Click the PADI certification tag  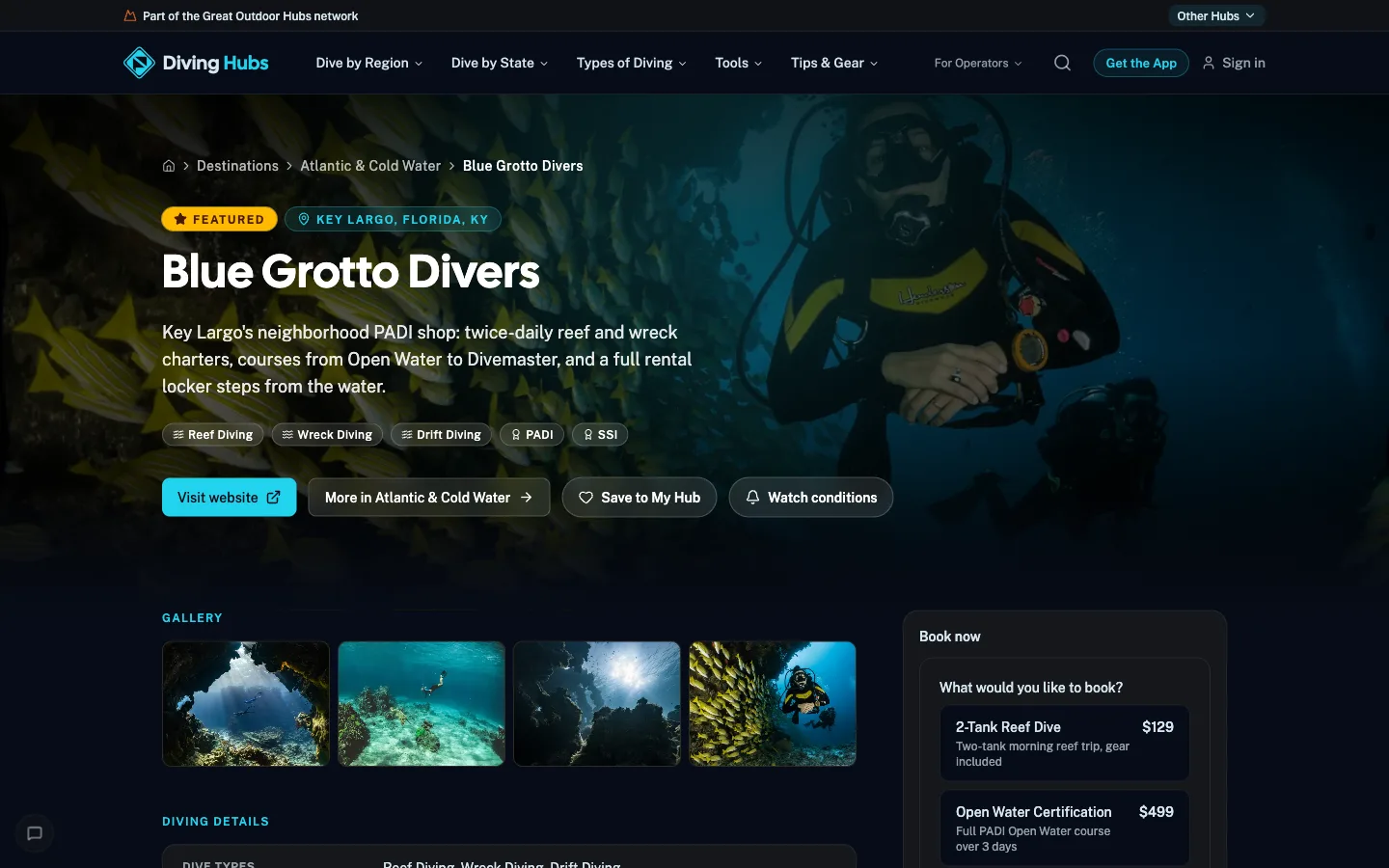532,435
